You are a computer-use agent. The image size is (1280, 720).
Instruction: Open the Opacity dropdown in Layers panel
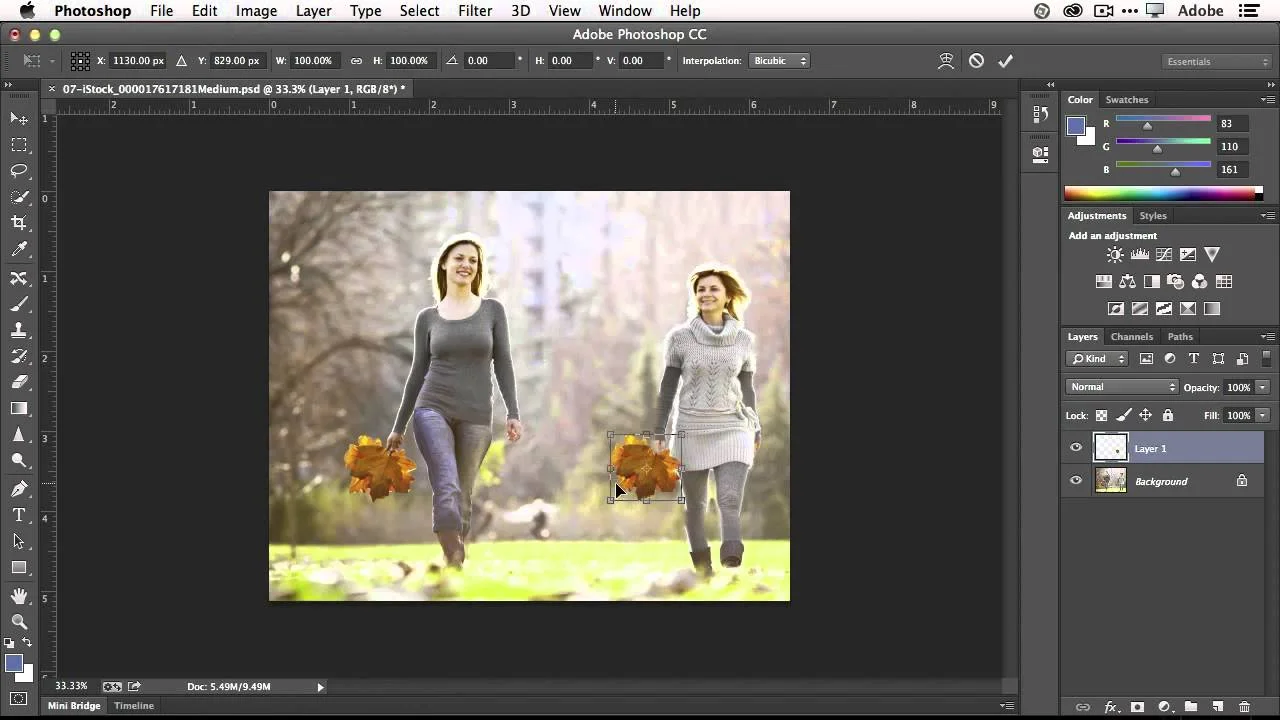[x=1262, y=387]
